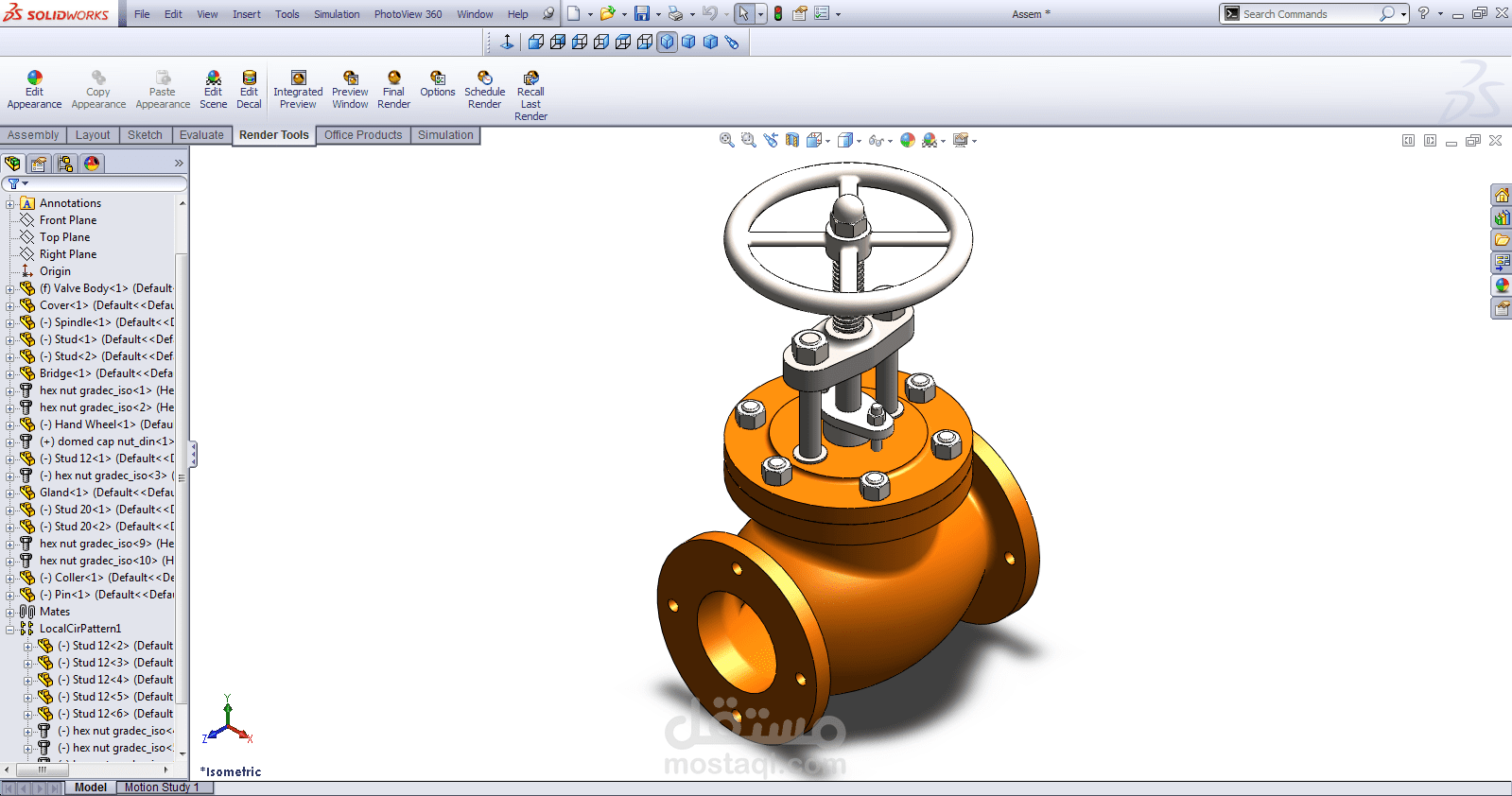The image size is (1512, 796).
Task: Click the Zoom to Fit icon
Action: point(726,140)
